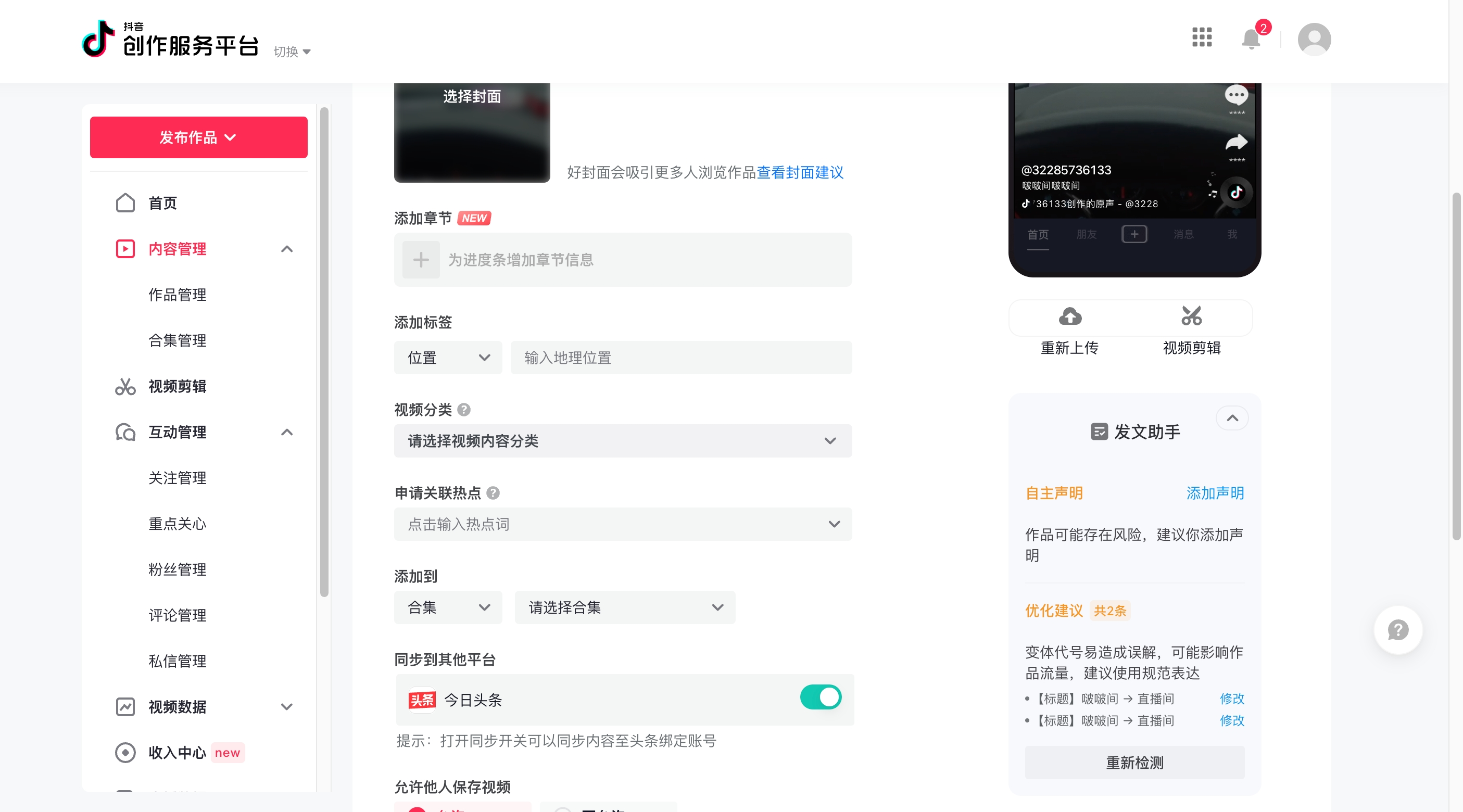
Task: Collapse the 内容管理 sidebar section
Action: tap(287, 249)
